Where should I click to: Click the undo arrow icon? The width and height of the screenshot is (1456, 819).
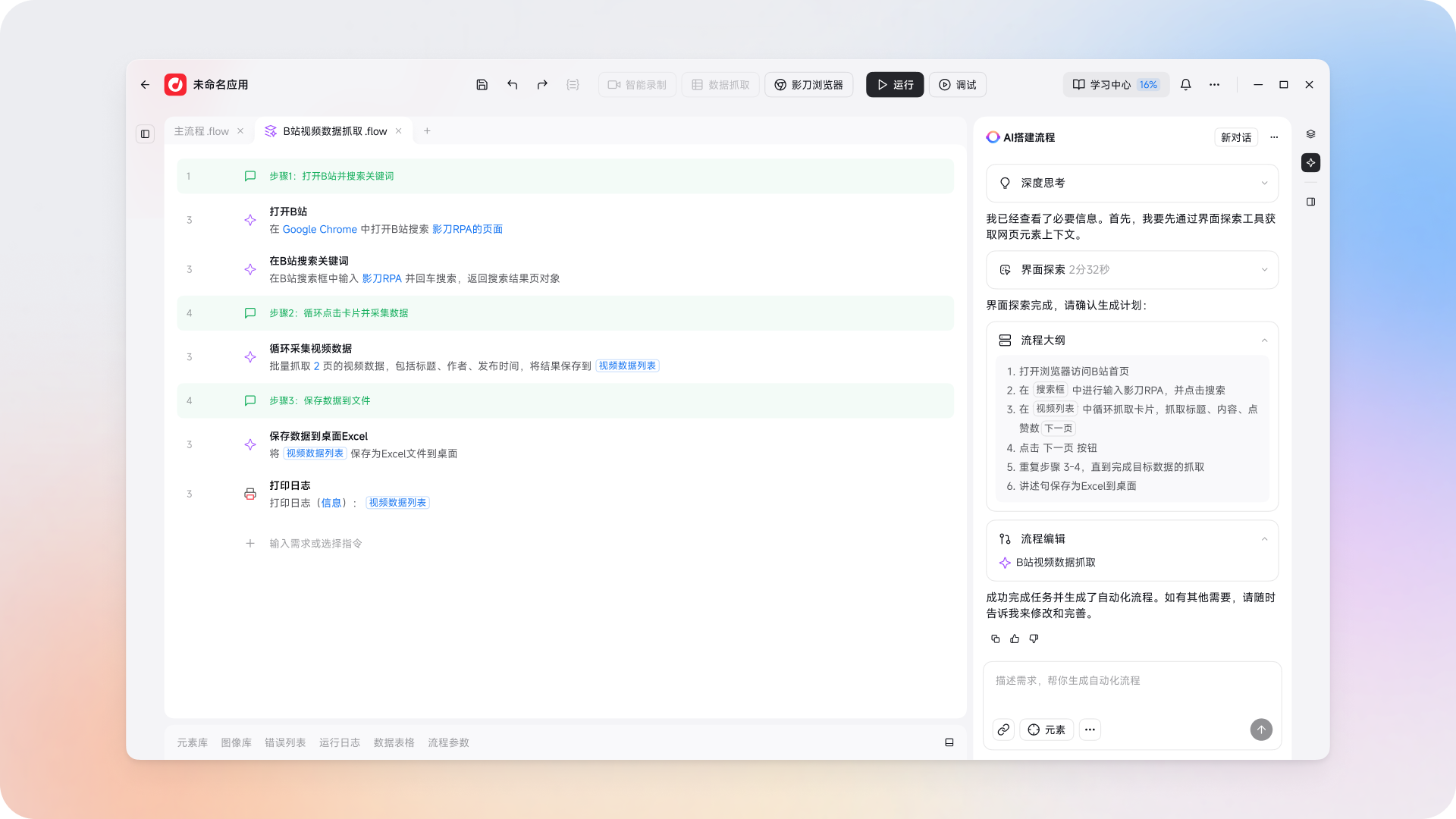tap(513, 85)
